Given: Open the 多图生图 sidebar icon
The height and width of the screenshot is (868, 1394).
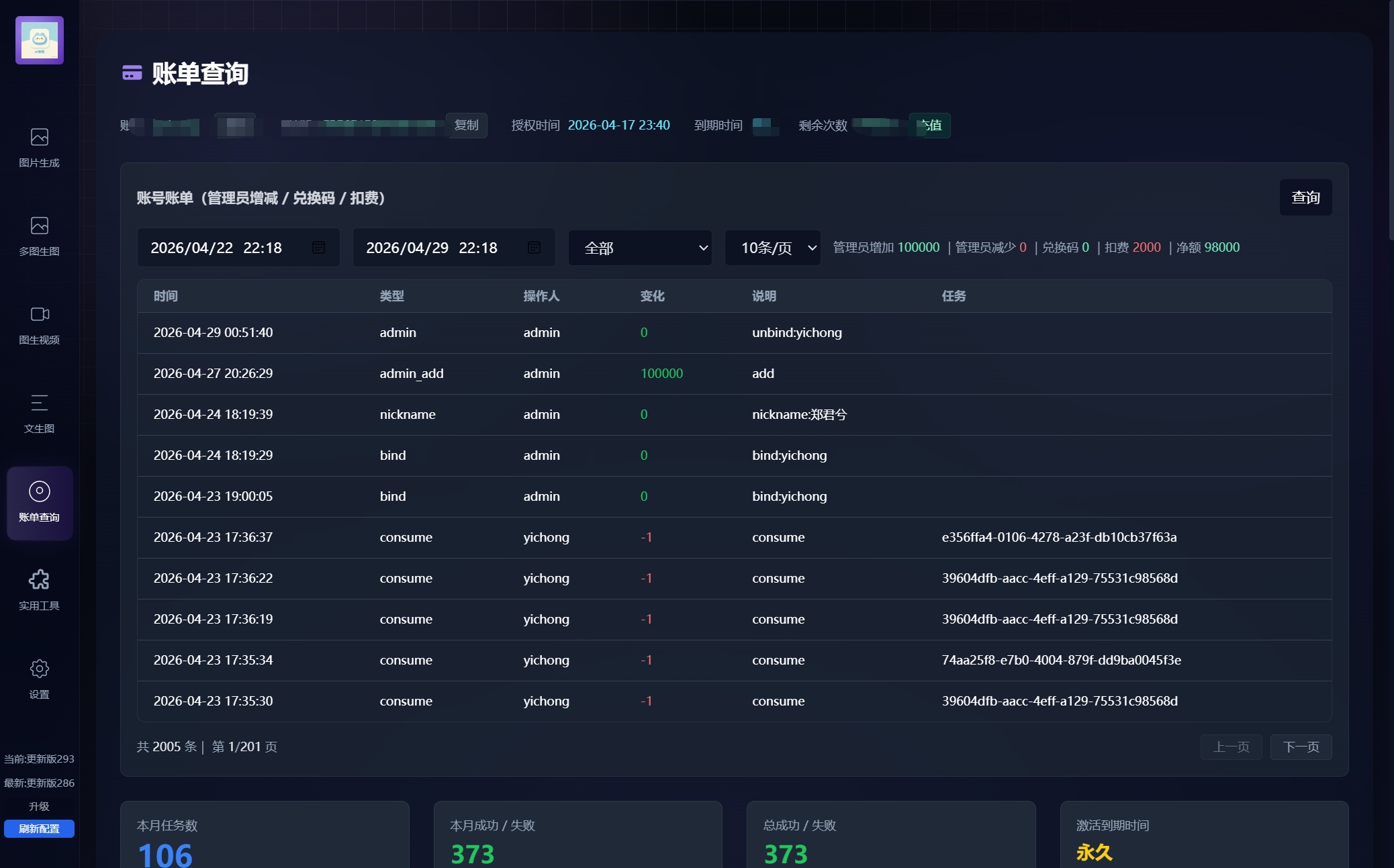Looking at the screenshot, I should coord(40,226).
